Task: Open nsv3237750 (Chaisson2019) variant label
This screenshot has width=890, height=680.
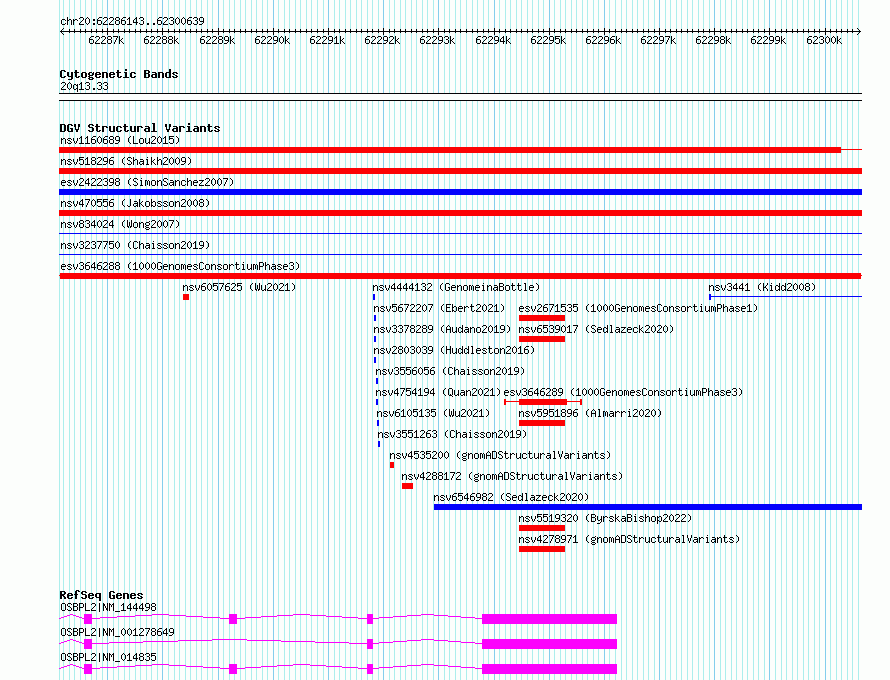Action: [135, 245]
